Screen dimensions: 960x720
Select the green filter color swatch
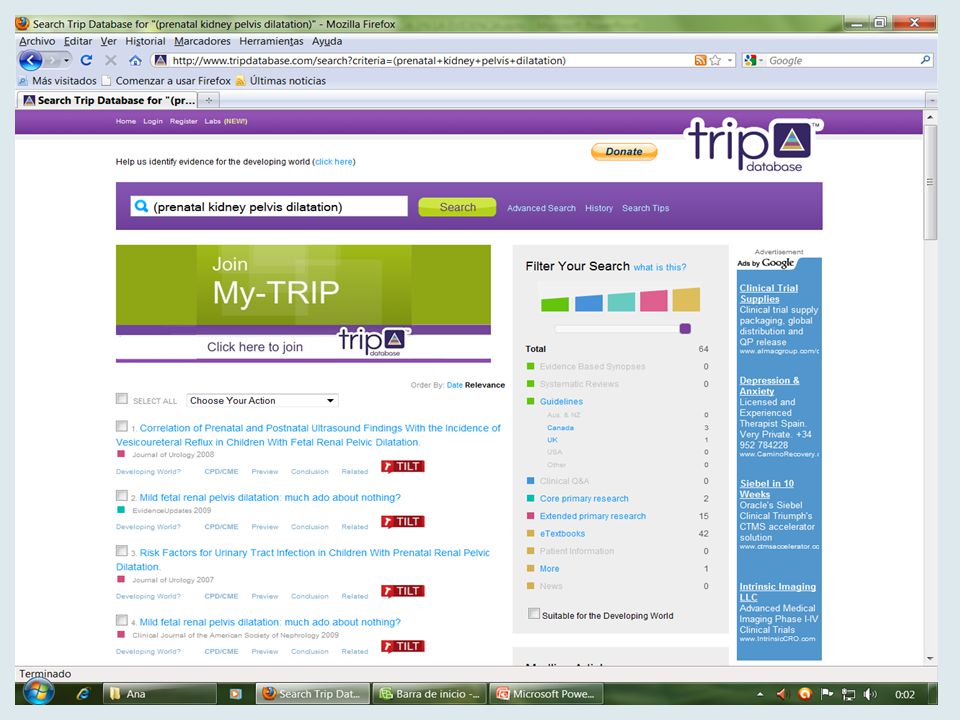555,304
